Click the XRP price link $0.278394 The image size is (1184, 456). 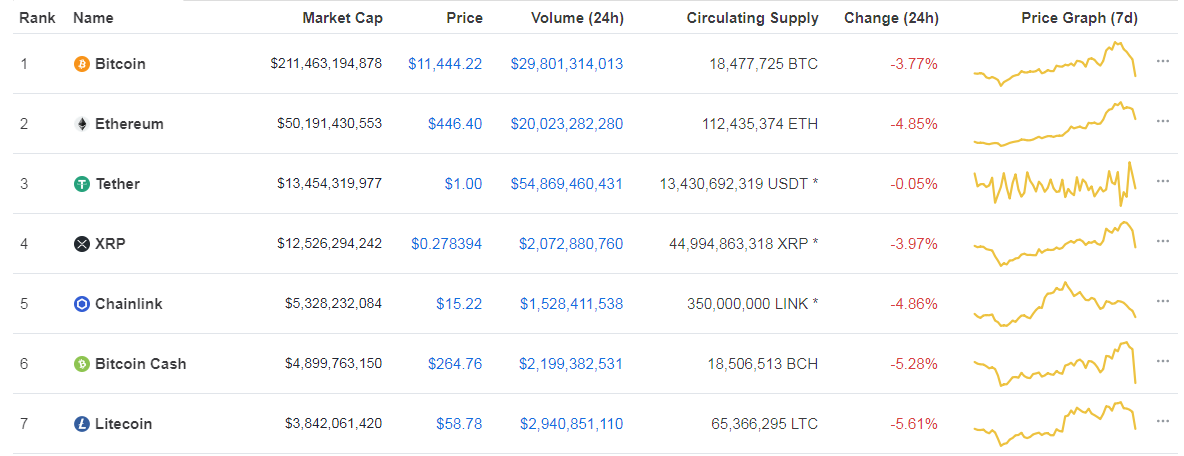point(446,244)
